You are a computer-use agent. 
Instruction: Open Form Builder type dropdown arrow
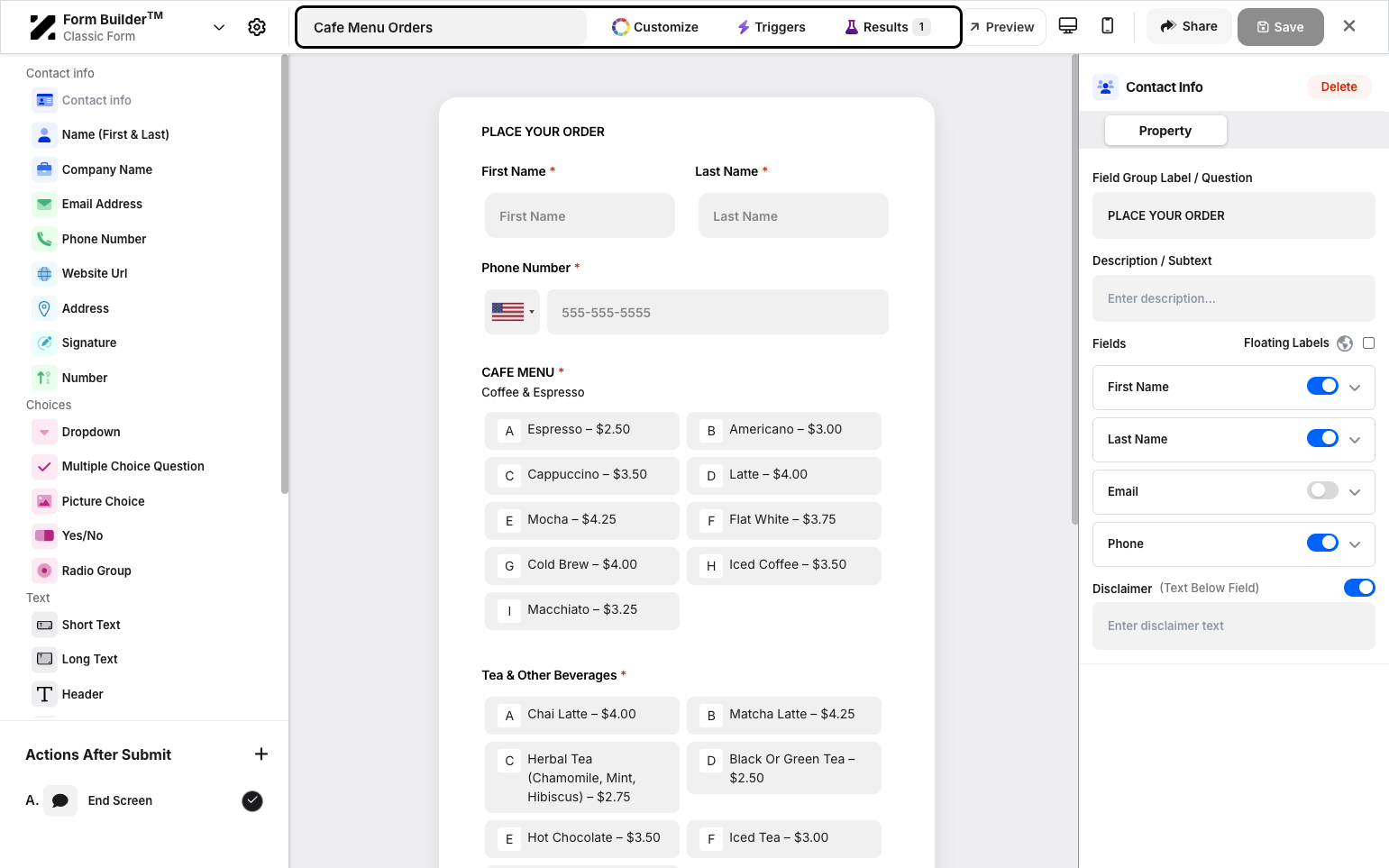pyautogui.click(x=219, y=27)
